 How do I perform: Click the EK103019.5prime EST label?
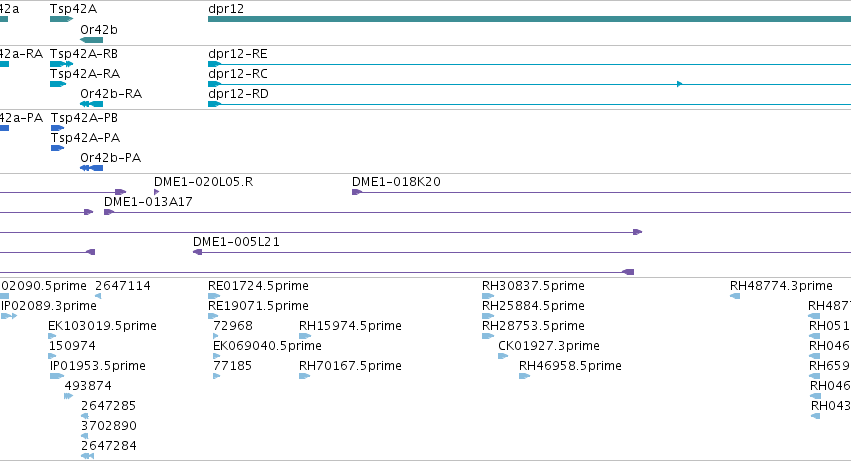point(102,325)
